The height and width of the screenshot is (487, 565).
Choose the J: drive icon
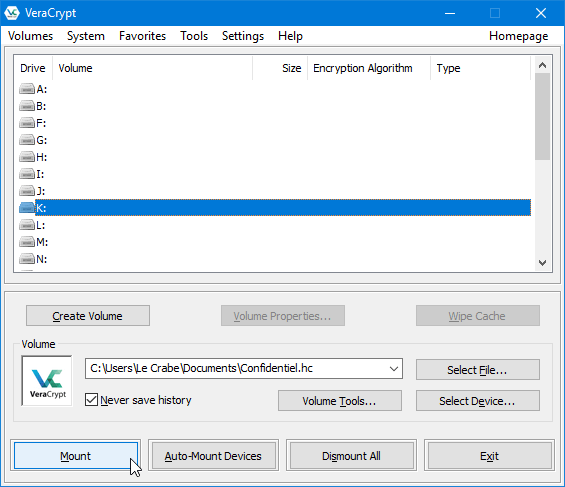27,191
